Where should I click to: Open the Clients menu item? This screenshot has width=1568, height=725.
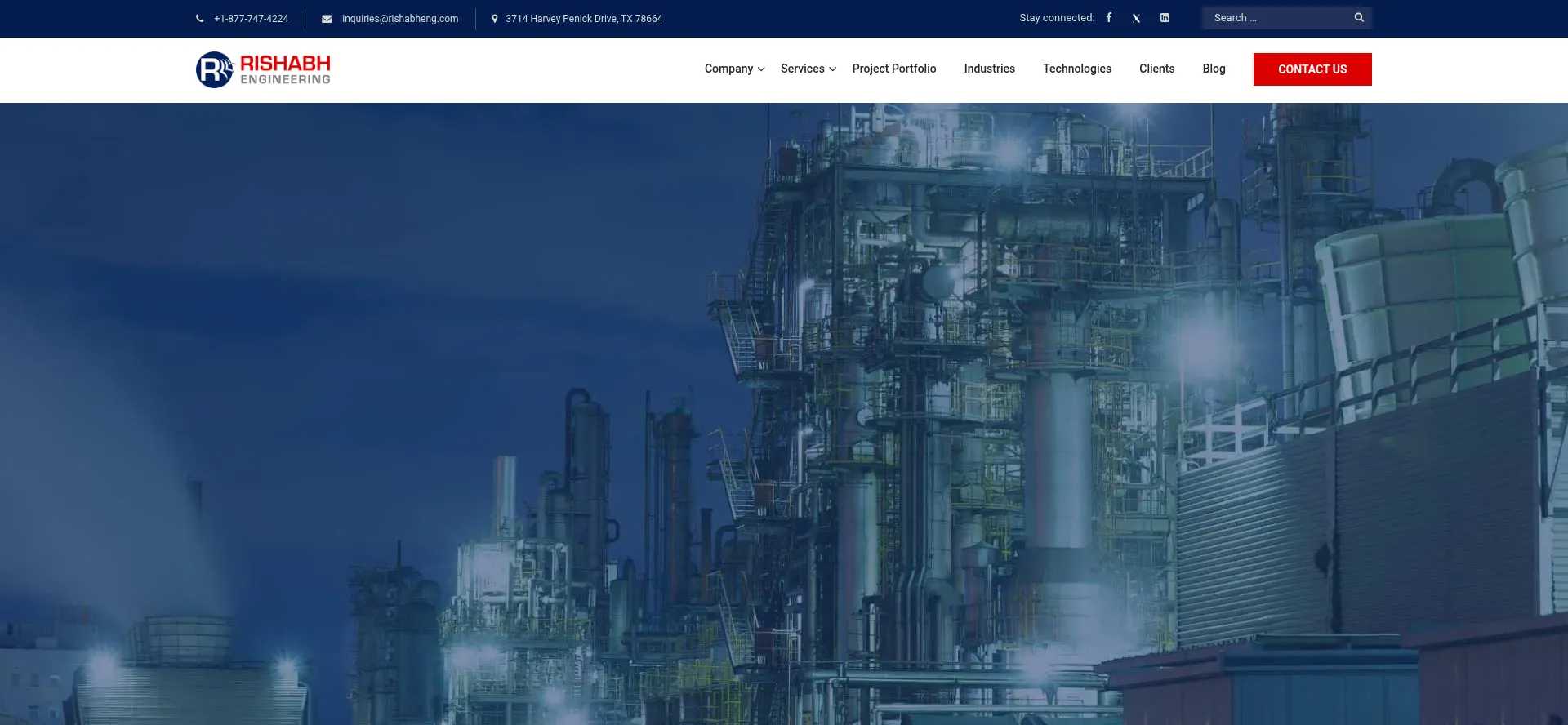pyautogui.click(x=1156, y=69)
